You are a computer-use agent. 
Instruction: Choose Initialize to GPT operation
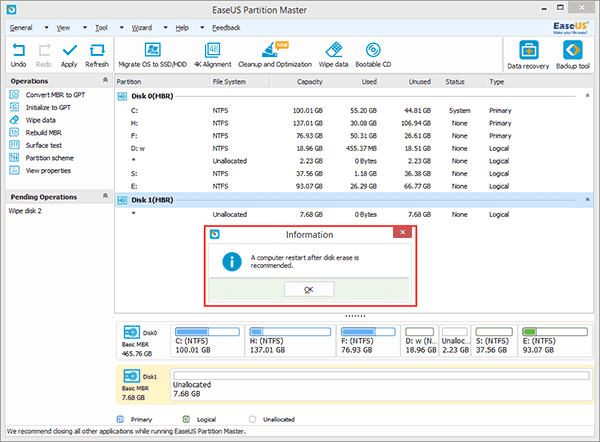point(48,108)
